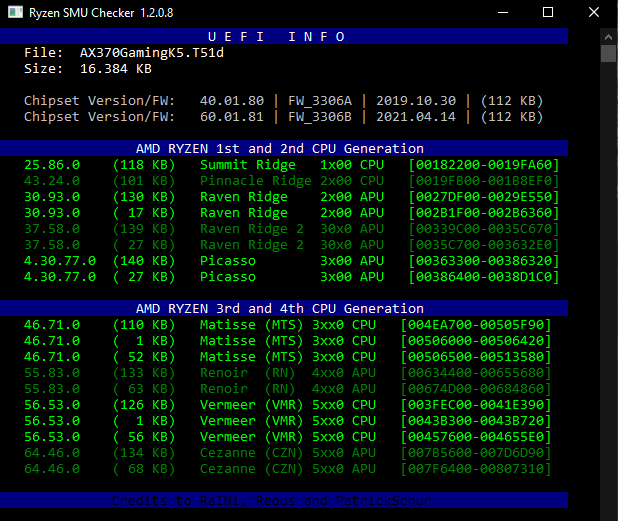Image resolution: width=618 pixels, height=521 pixels.
Task: Click the date 2019.10.30
Action: point(416,101)
